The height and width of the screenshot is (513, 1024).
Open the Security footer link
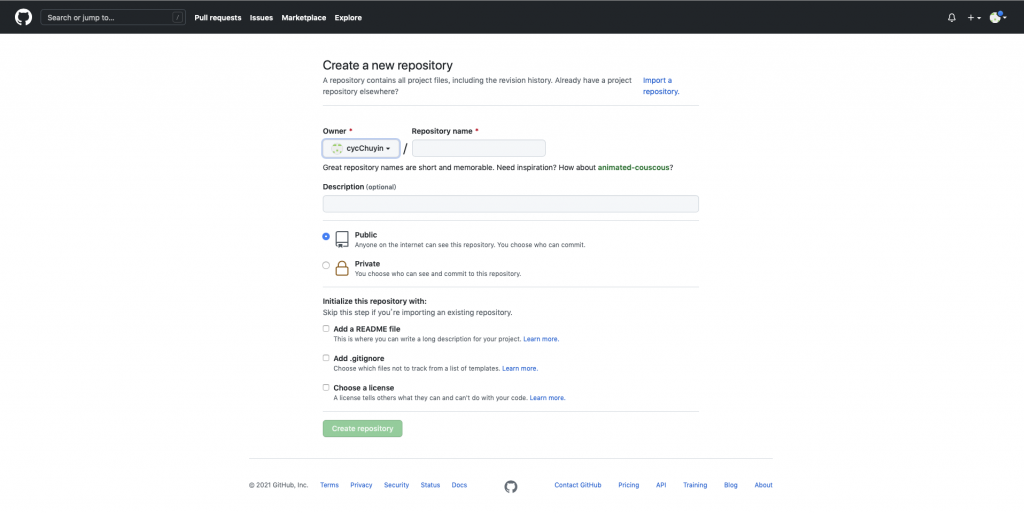click(396, 485)
